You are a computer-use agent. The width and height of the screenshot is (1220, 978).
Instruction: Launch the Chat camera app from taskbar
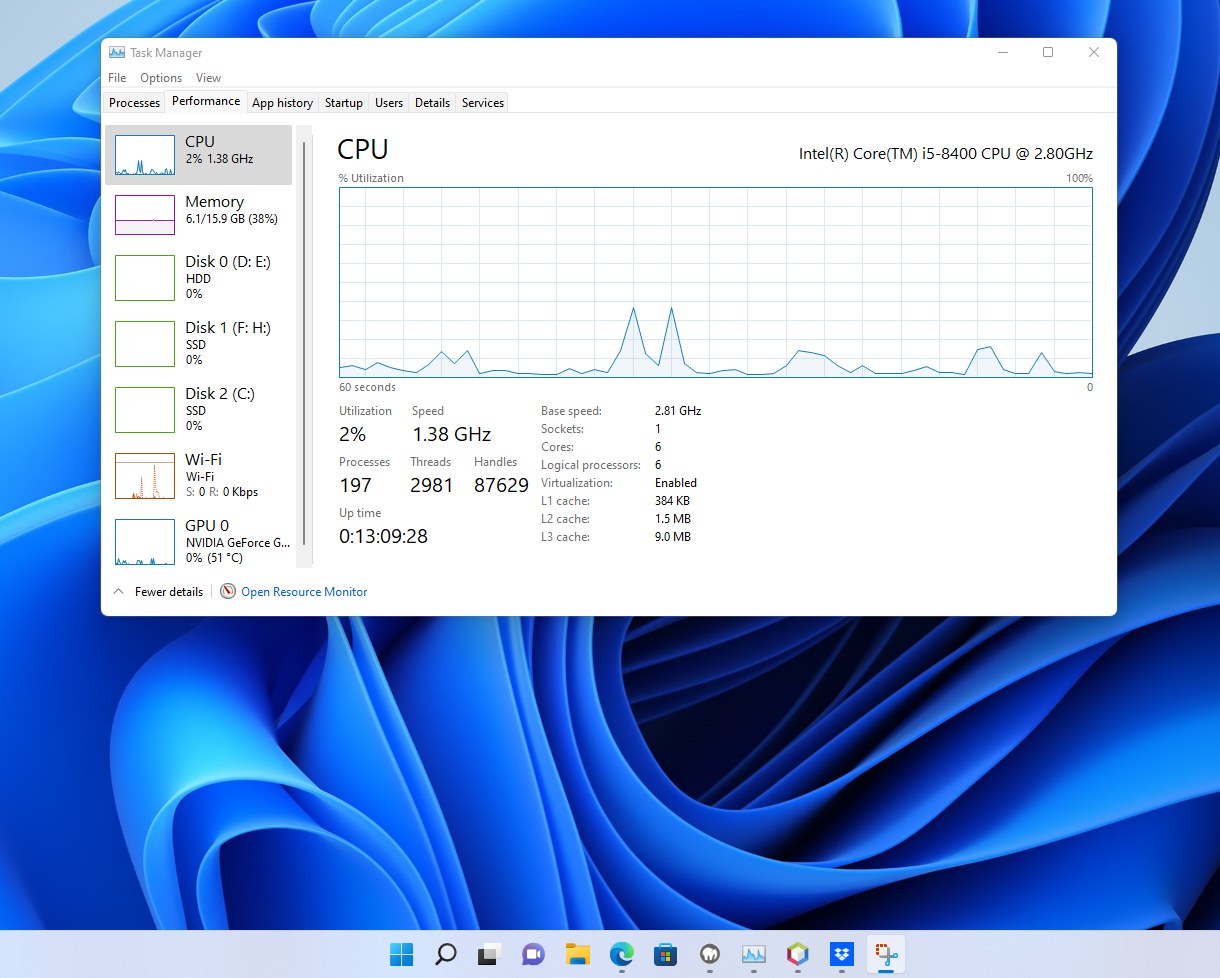tap(533, 954)
